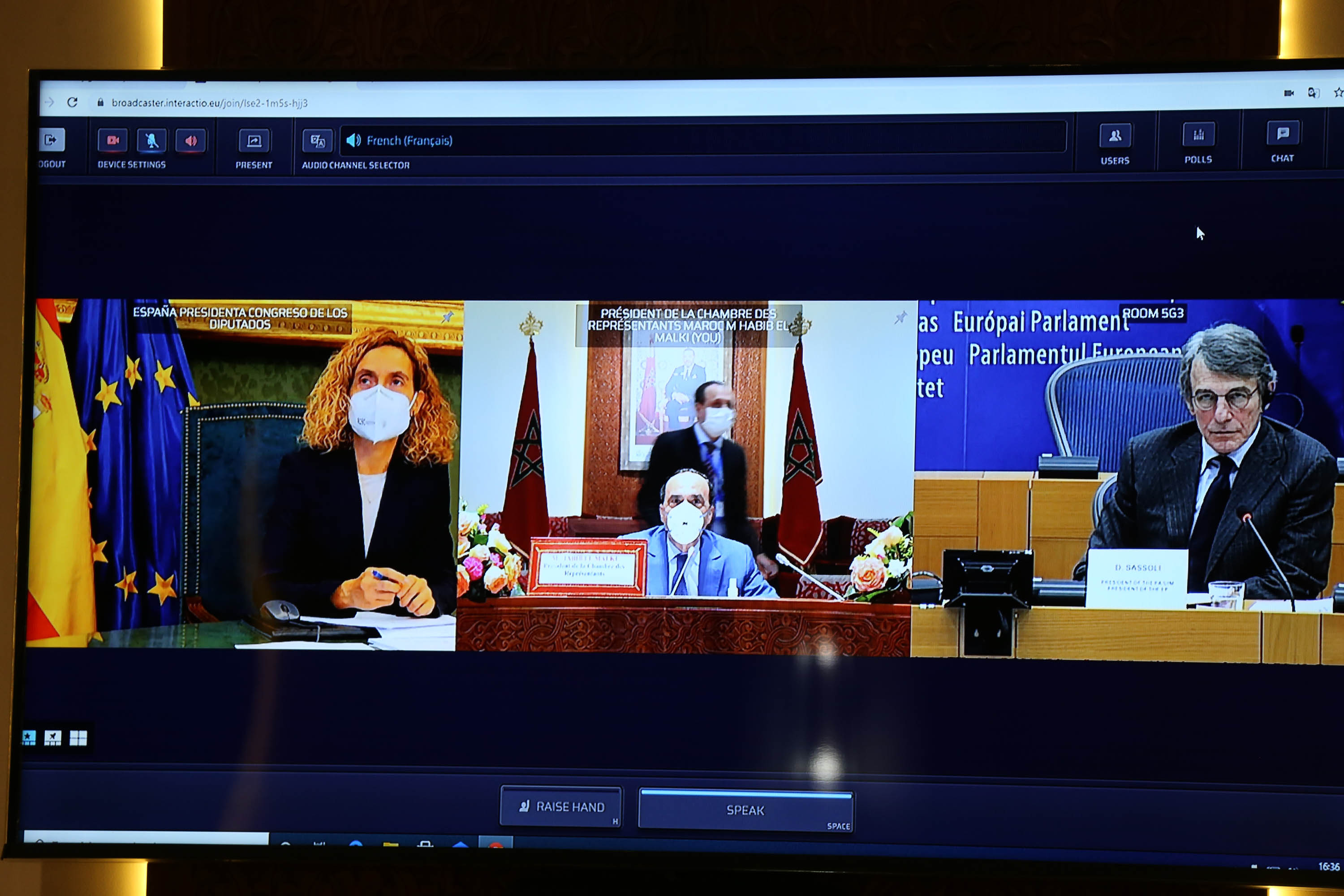Toggle the muted microphone button
The image size is (1344, 896).
point(151,141)
